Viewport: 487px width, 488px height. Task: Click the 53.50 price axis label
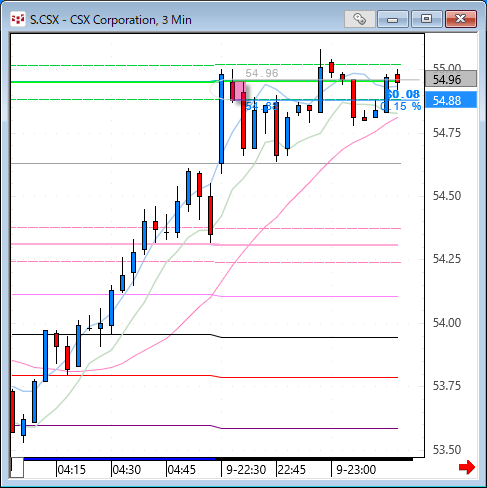click(x=447, y=450)
